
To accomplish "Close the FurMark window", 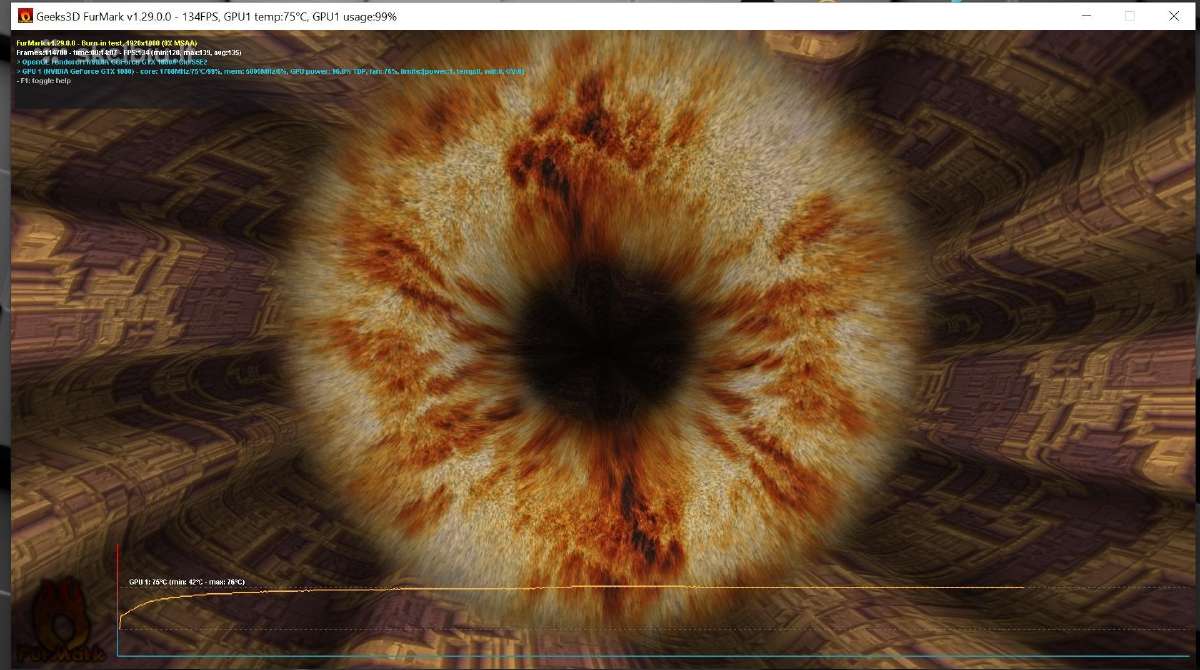I will [1174, 16].
